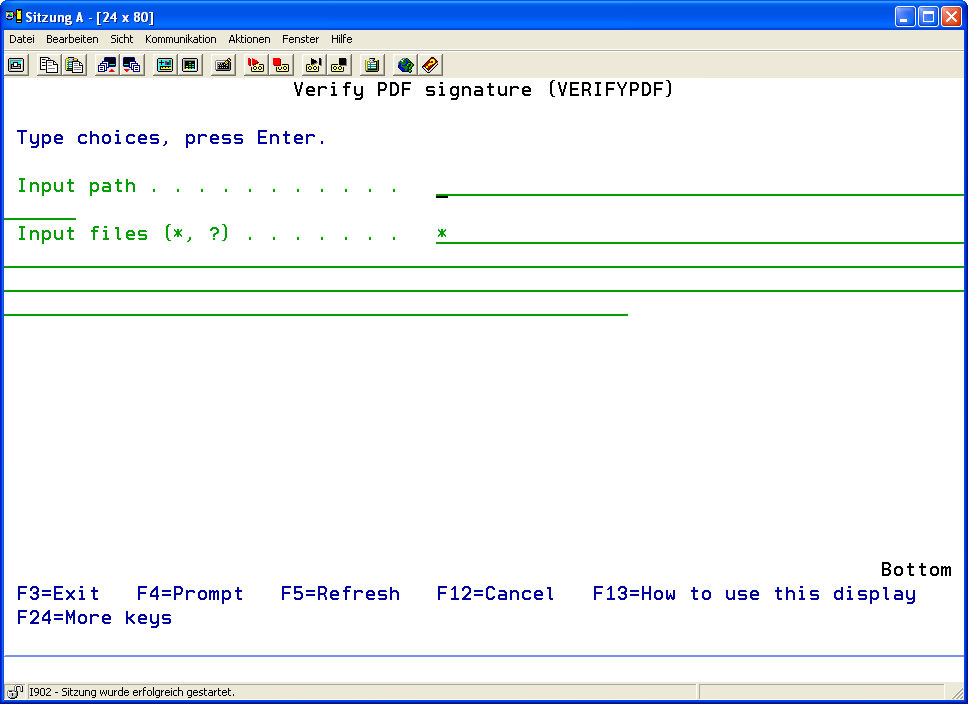Start macro recording from the toolbar
The width and height of the screenshot is (968, 704).
[x=256, y=65]
